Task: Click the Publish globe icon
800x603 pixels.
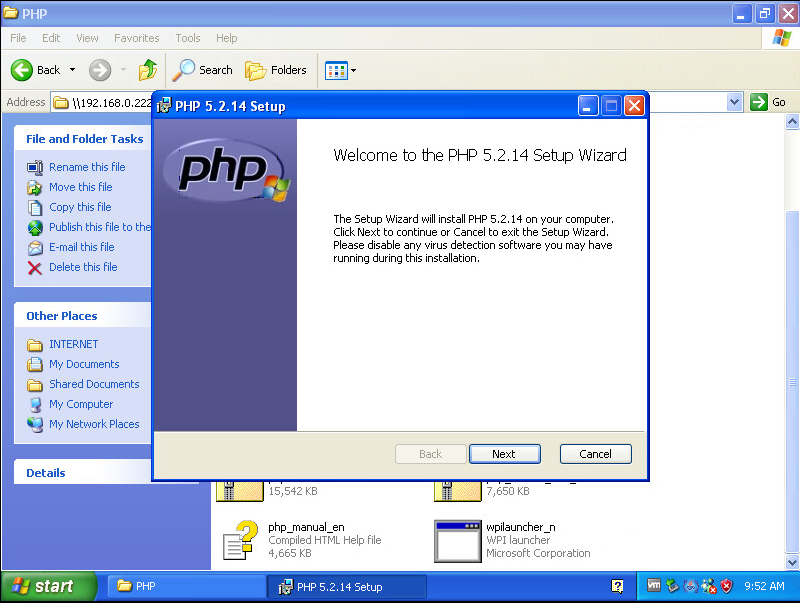Action: click(35, 228)
